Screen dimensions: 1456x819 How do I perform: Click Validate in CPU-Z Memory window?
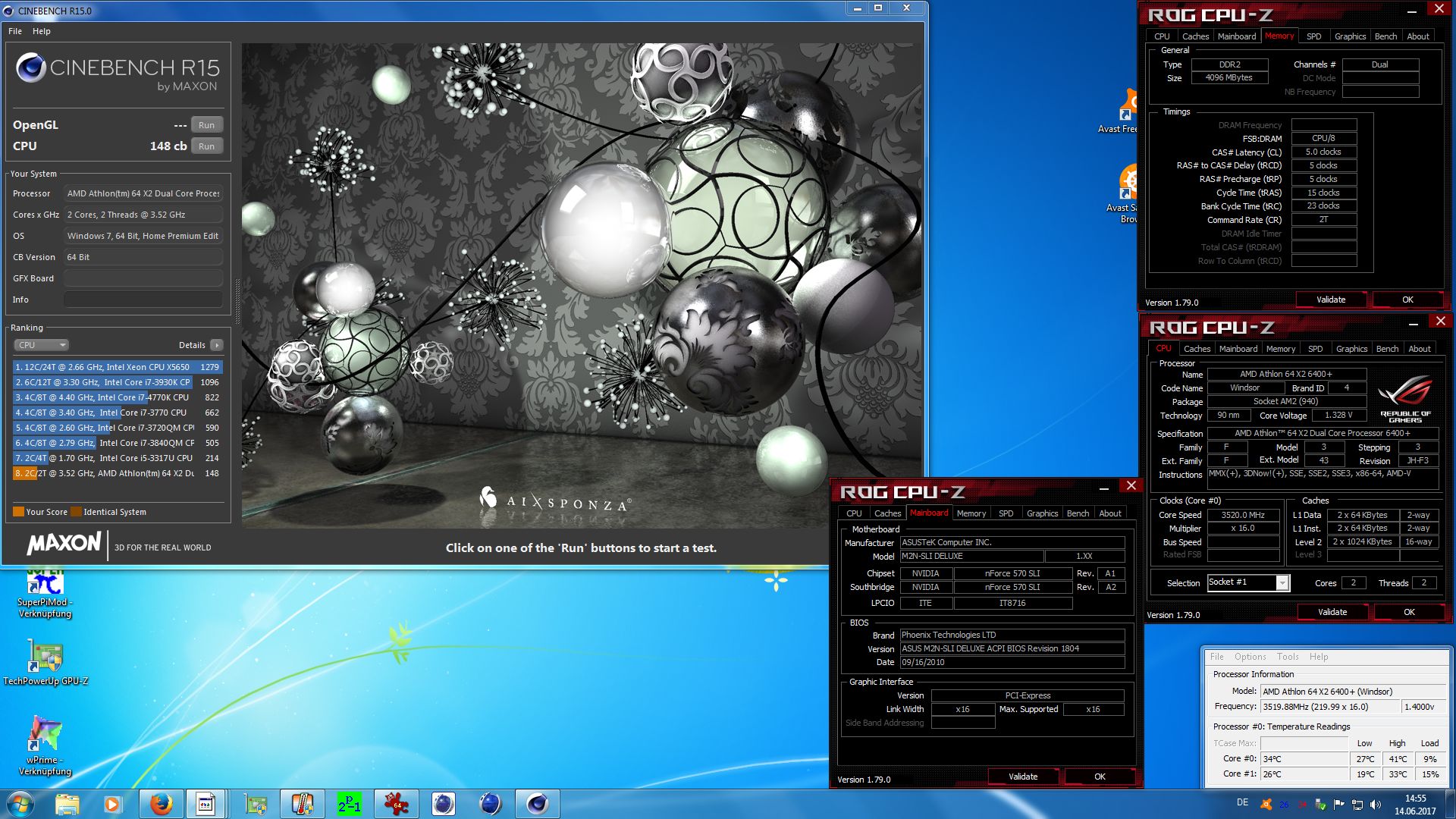pos(1331,300)
